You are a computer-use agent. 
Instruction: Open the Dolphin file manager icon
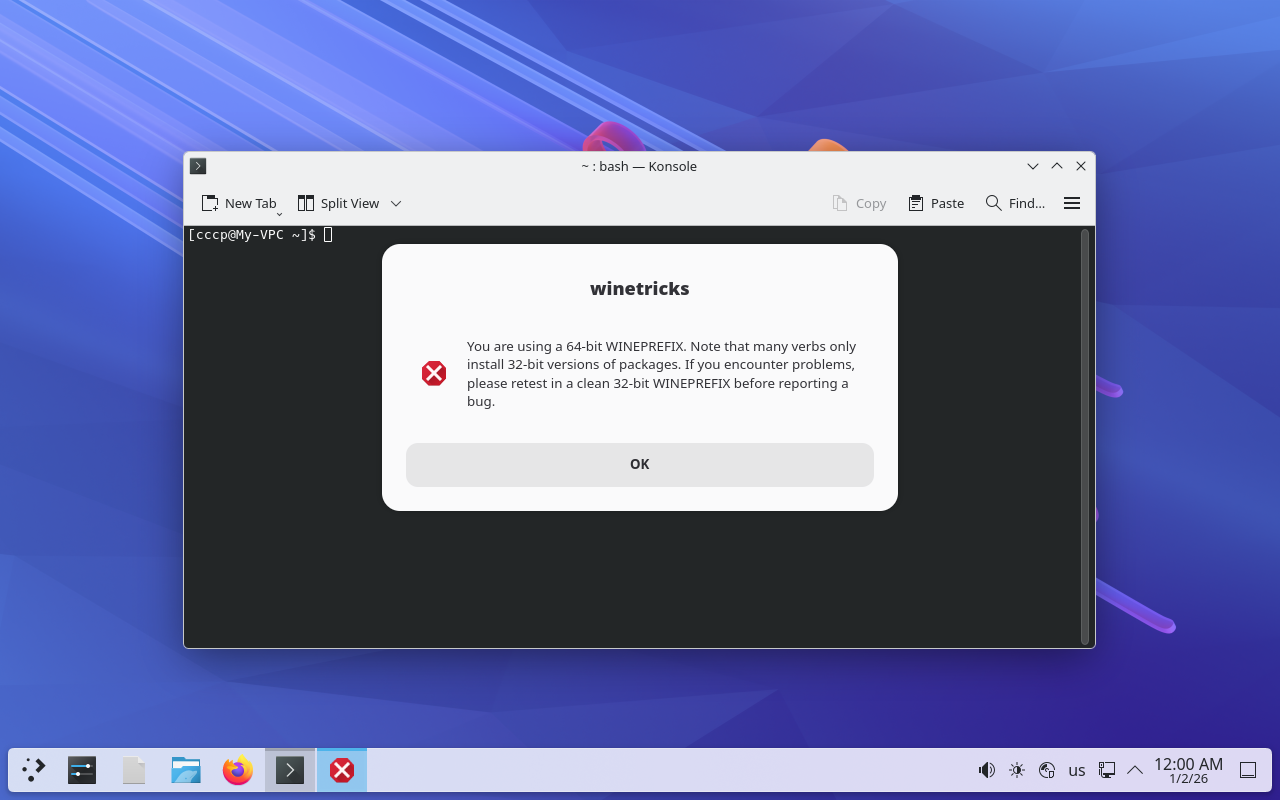pos(186,770)
